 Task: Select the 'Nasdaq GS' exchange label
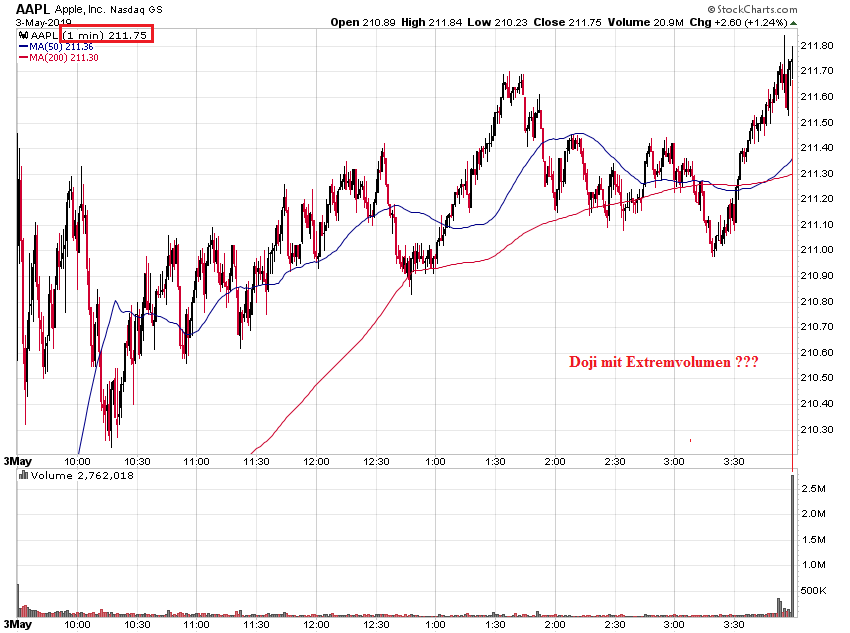pos(136,10)
